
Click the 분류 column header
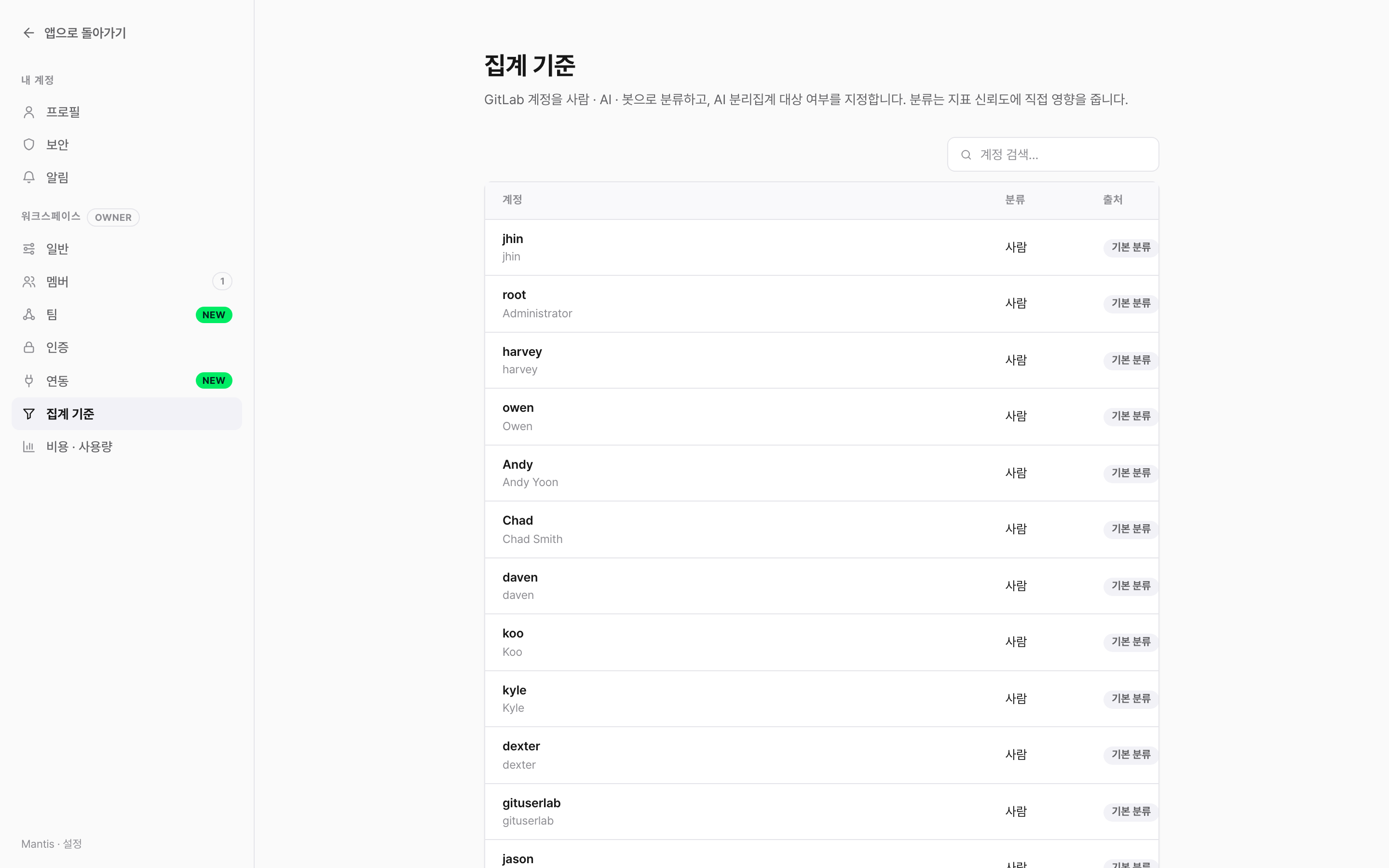[1015, 200]
